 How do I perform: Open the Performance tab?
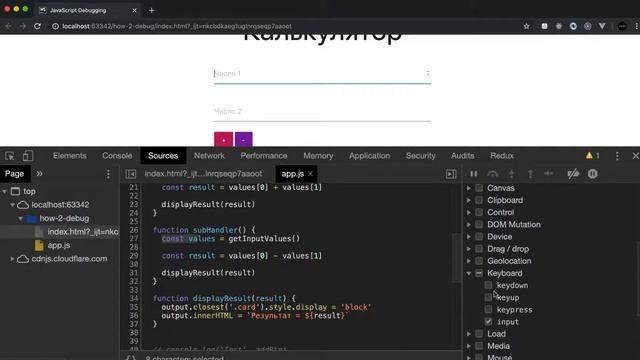pos(264,156)
